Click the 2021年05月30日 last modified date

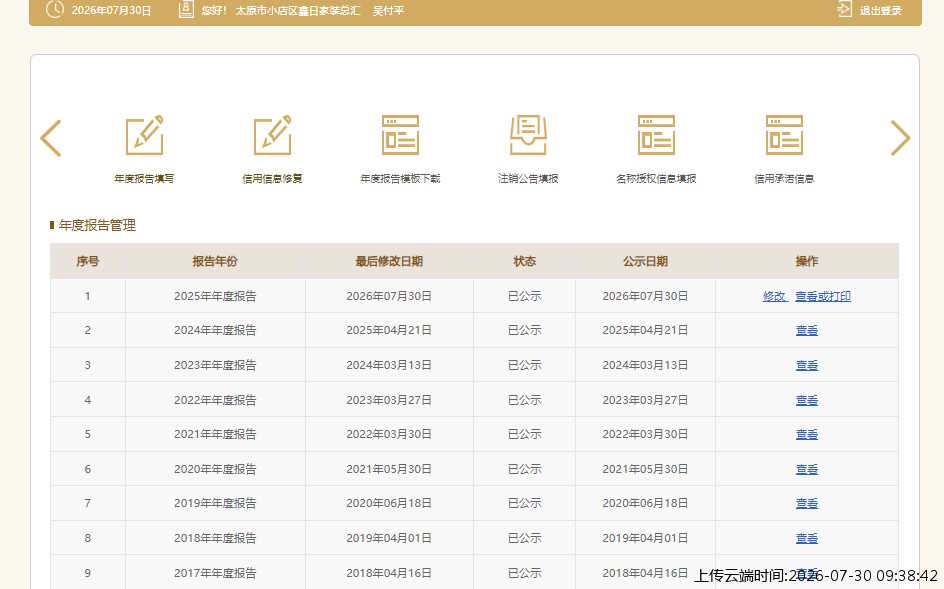click(389, 469)
